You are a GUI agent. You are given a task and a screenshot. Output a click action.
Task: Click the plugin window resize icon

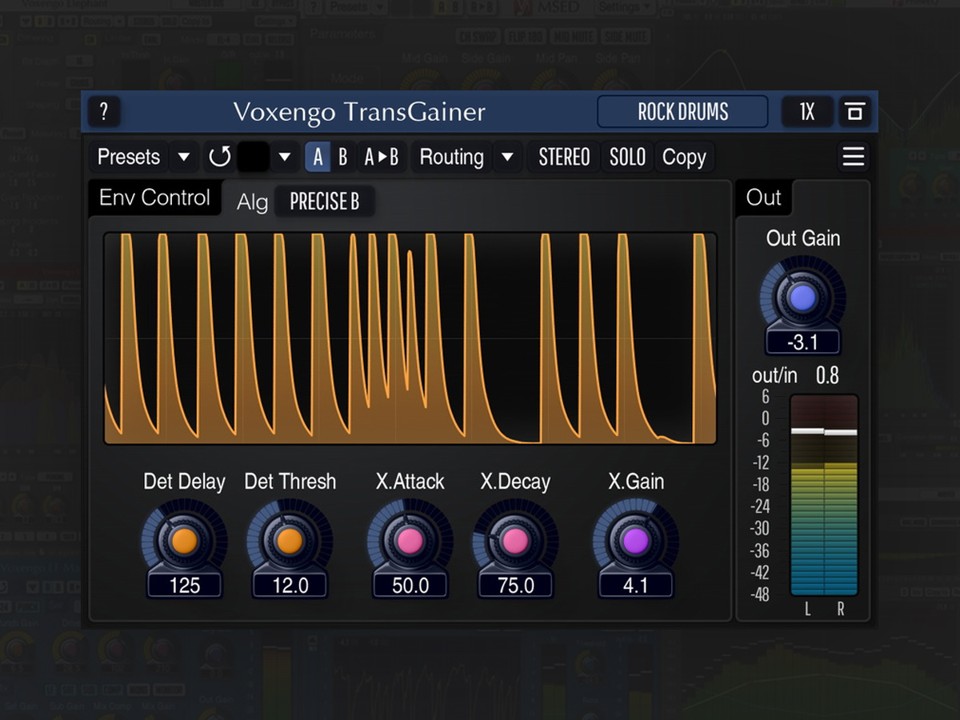click(855, 111)
